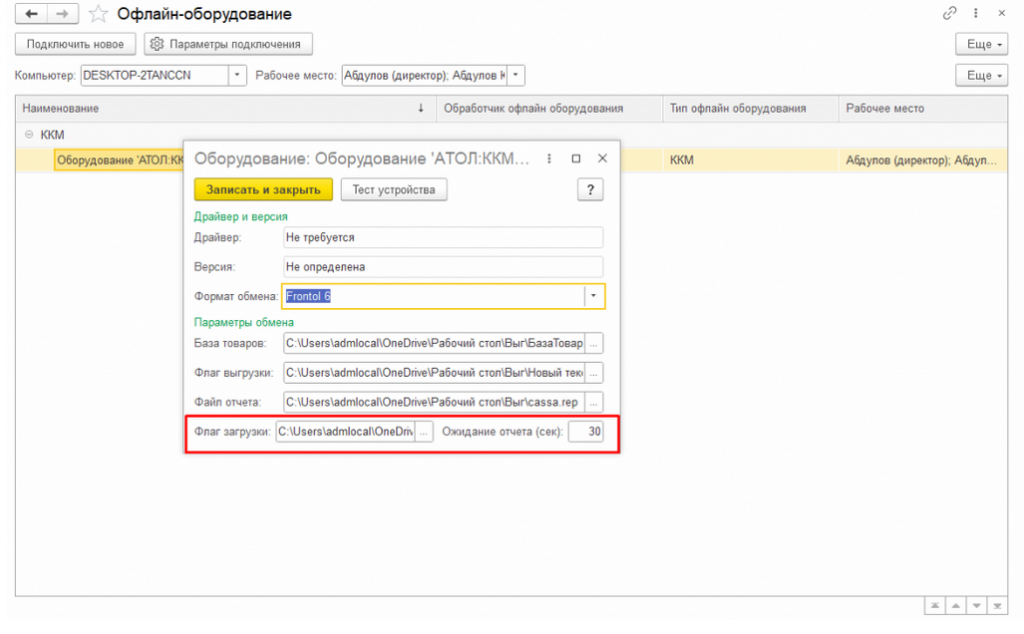Copy link using the chain icon
This screenshot has width=1024, height=634.
[950, 13]
